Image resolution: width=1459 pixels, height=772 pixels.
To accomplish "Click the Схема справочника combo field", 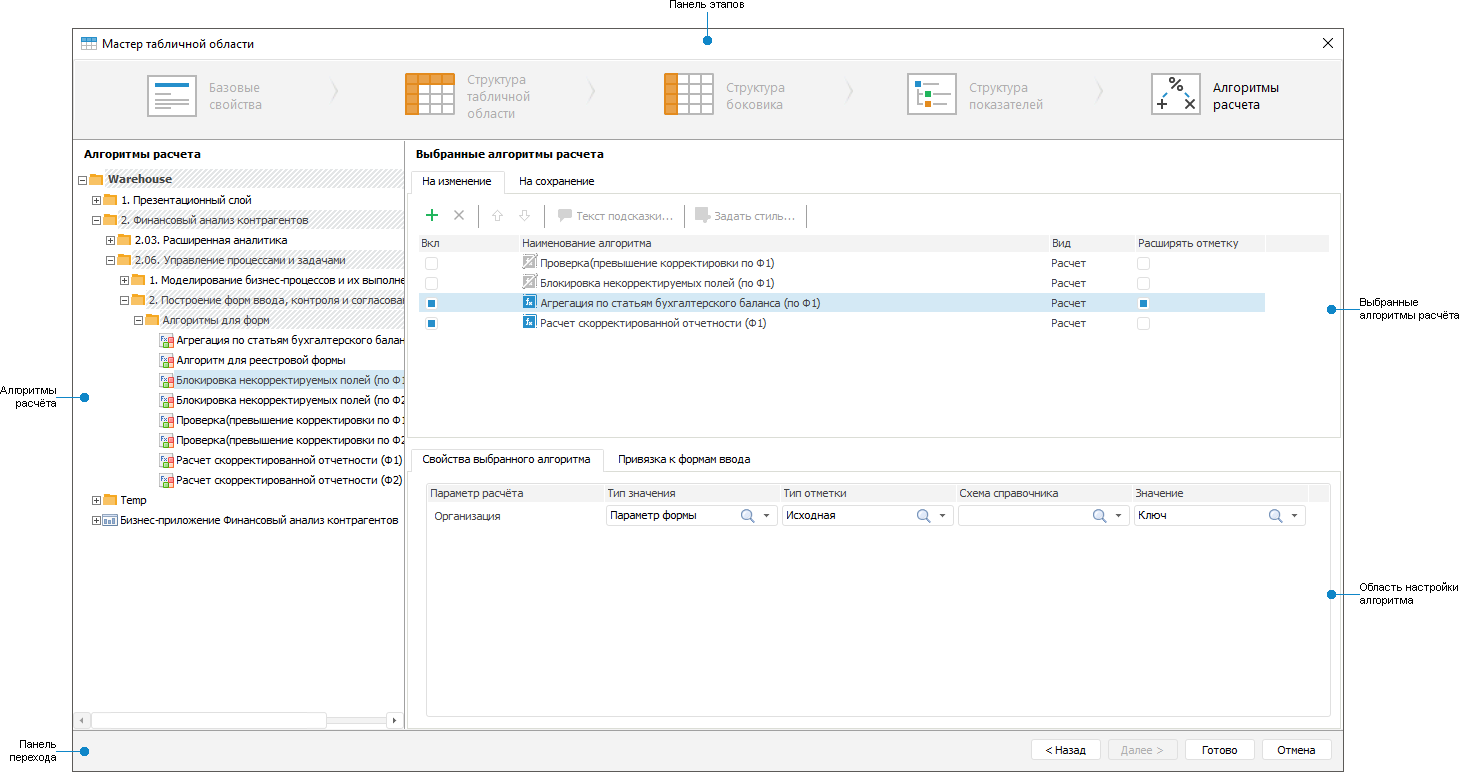I will tap(1044, 516).
